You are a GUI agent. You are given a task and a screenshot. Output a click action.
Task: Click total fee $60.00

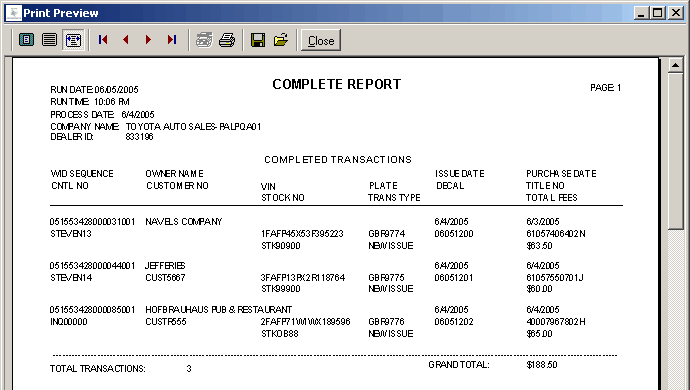point(540,289)
